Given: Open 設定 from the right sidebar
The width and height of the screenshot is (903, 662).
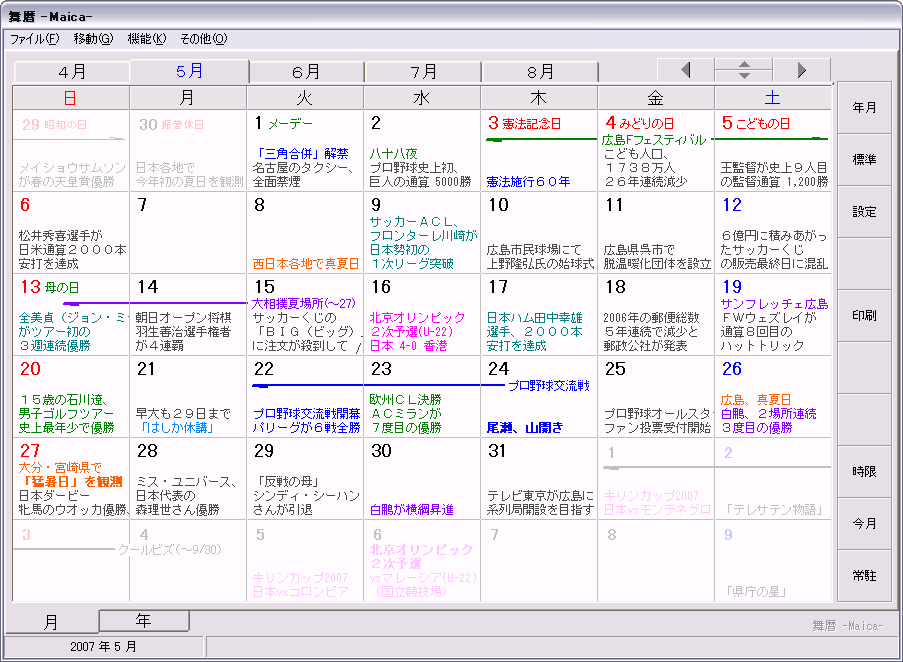Looking at the screenshot, I should pos(864,212).
